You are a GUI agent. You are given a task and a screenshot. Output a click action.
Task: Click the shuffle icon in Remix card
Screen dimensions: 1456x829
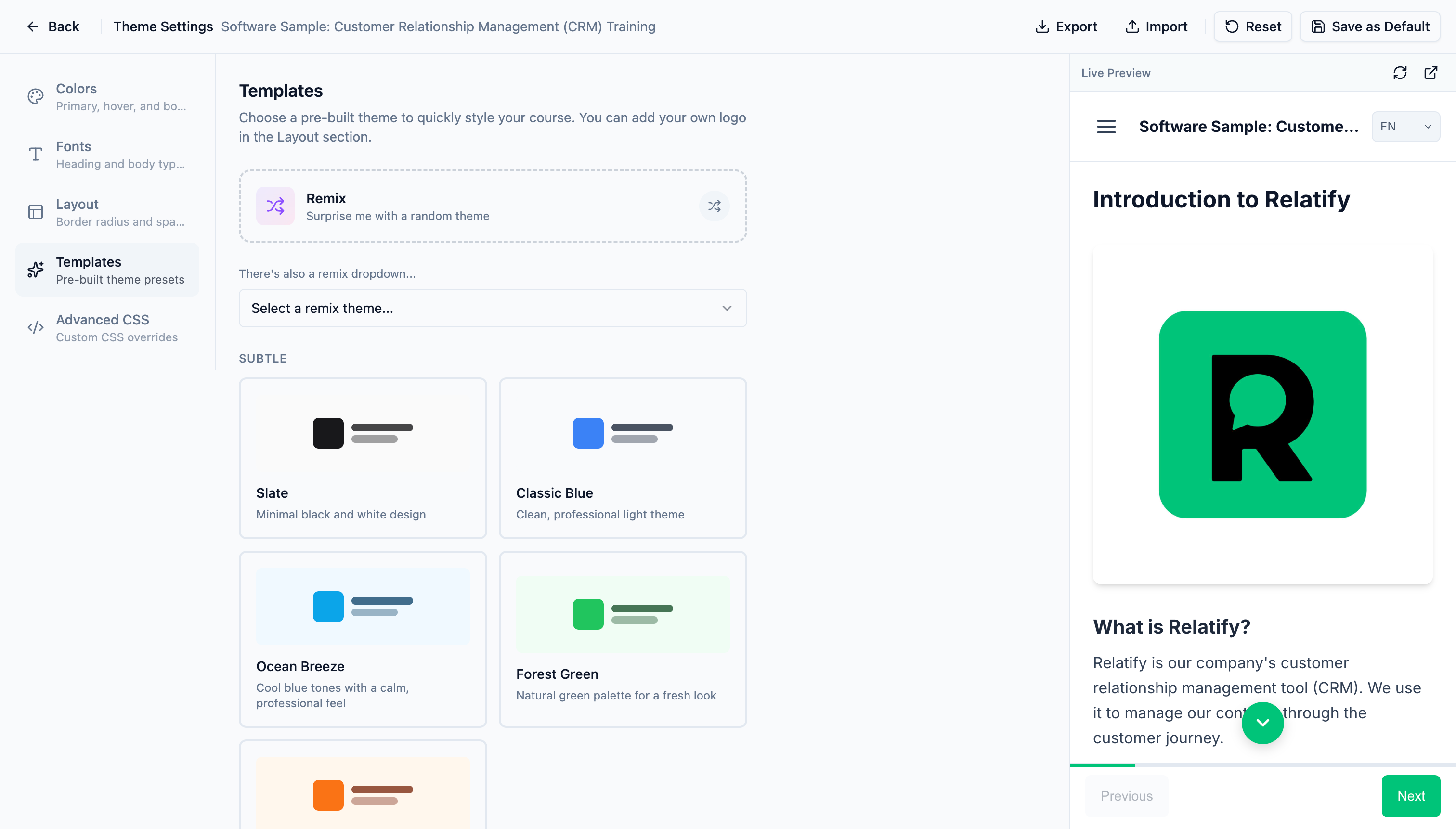(714, 206)
